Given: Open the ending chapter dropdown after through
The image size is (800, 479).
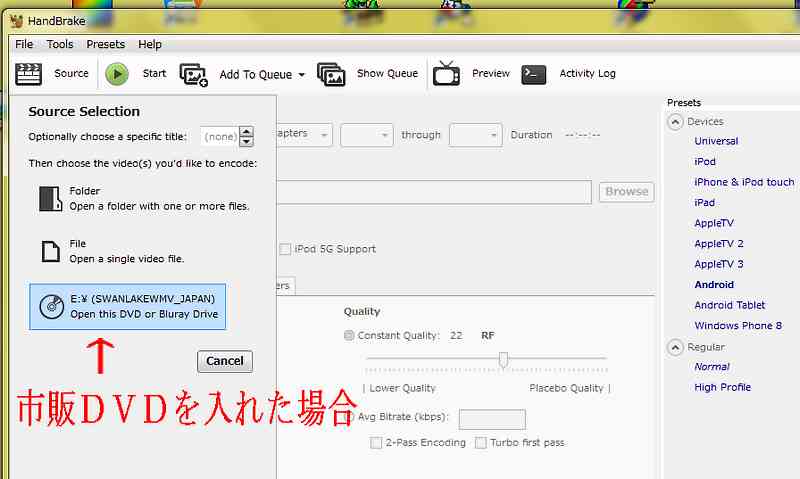Looking at the screenshot, I should pyautogui.click(x=476, y=135).
